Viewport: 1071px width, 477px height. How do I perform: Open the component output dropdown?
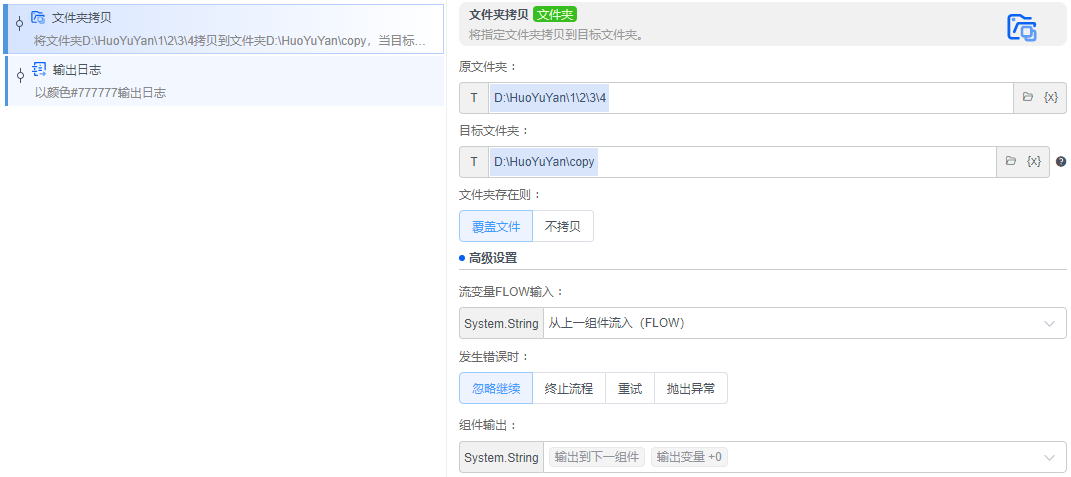coord(1049,457)
